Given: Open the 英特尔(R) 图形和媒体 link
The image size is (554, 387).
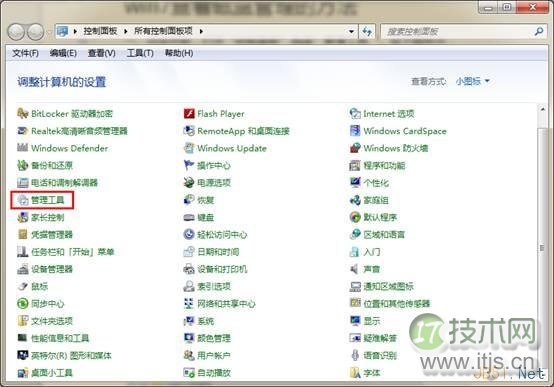Looking at the screenshot, I should [71, 355].
